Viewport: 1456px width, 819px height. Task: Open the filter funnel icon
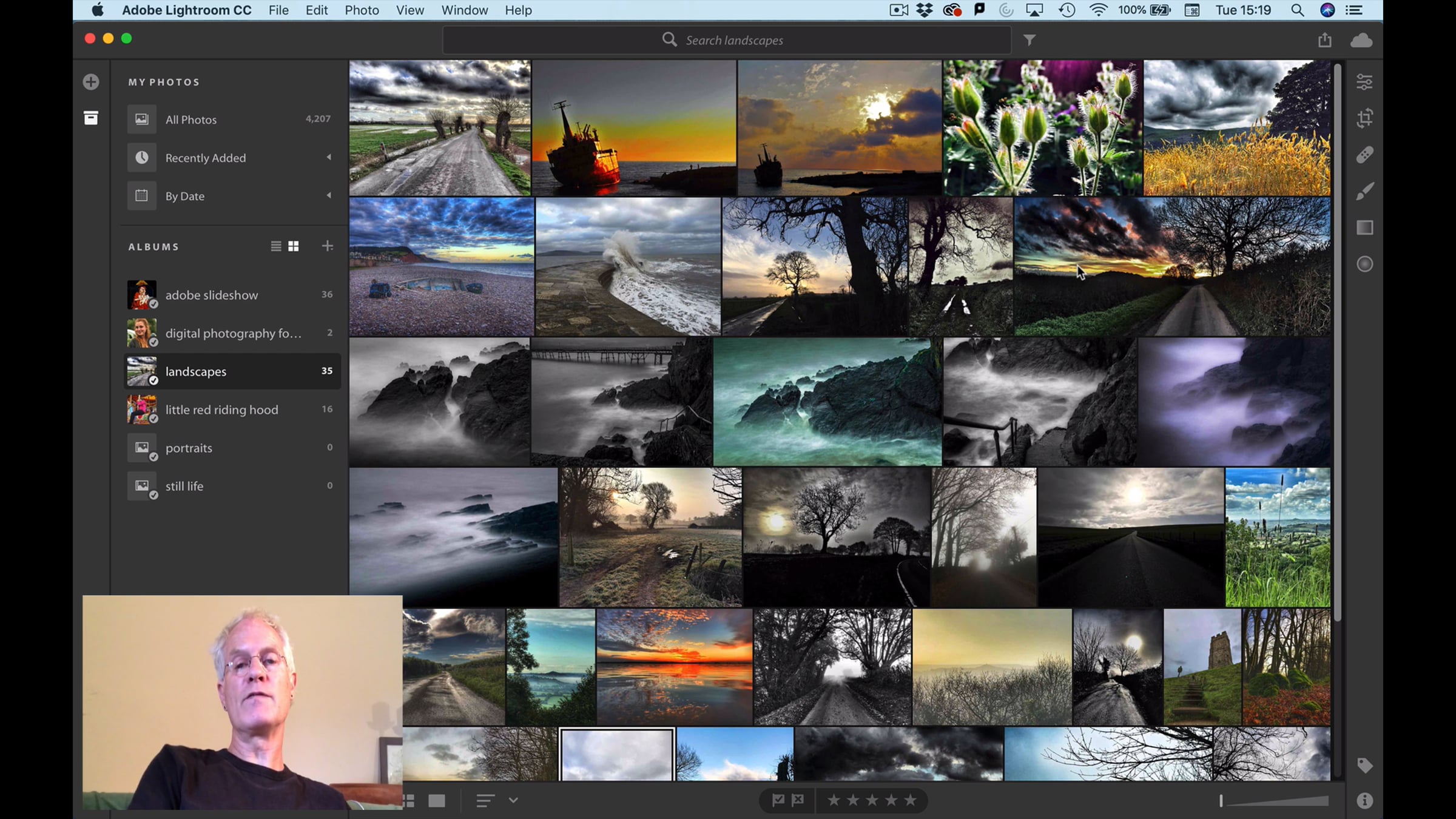pos(1030,40)
